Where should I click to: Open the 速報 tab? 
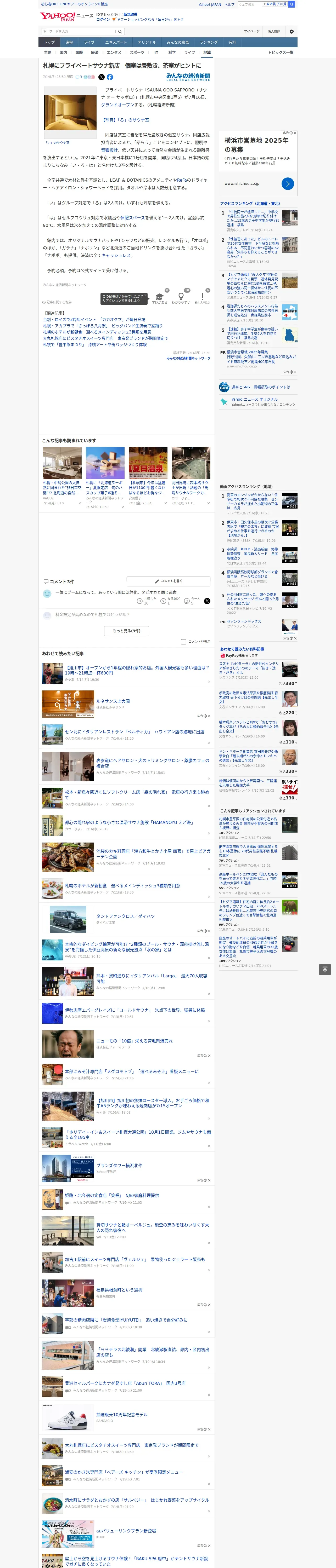click(x=69, y=43)
